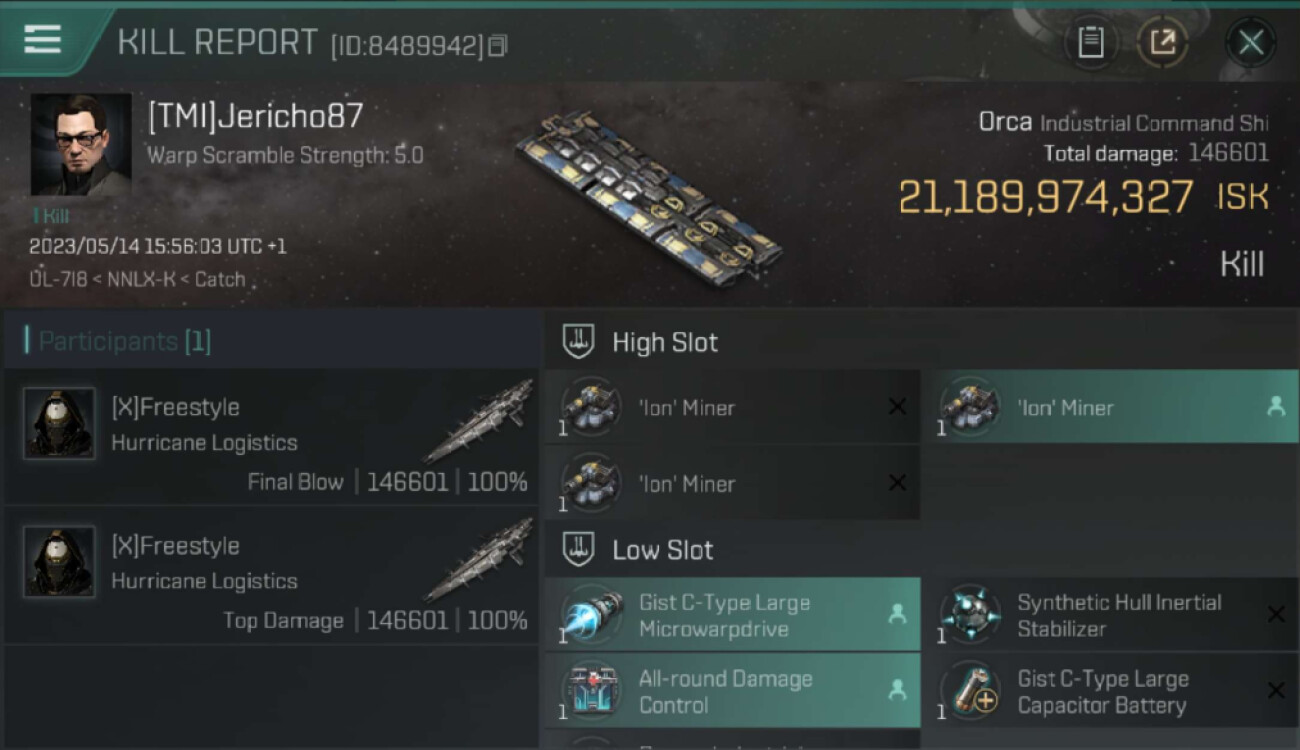Click the clipboard icon in header

pyautogui.click(x=1091, y=42)
